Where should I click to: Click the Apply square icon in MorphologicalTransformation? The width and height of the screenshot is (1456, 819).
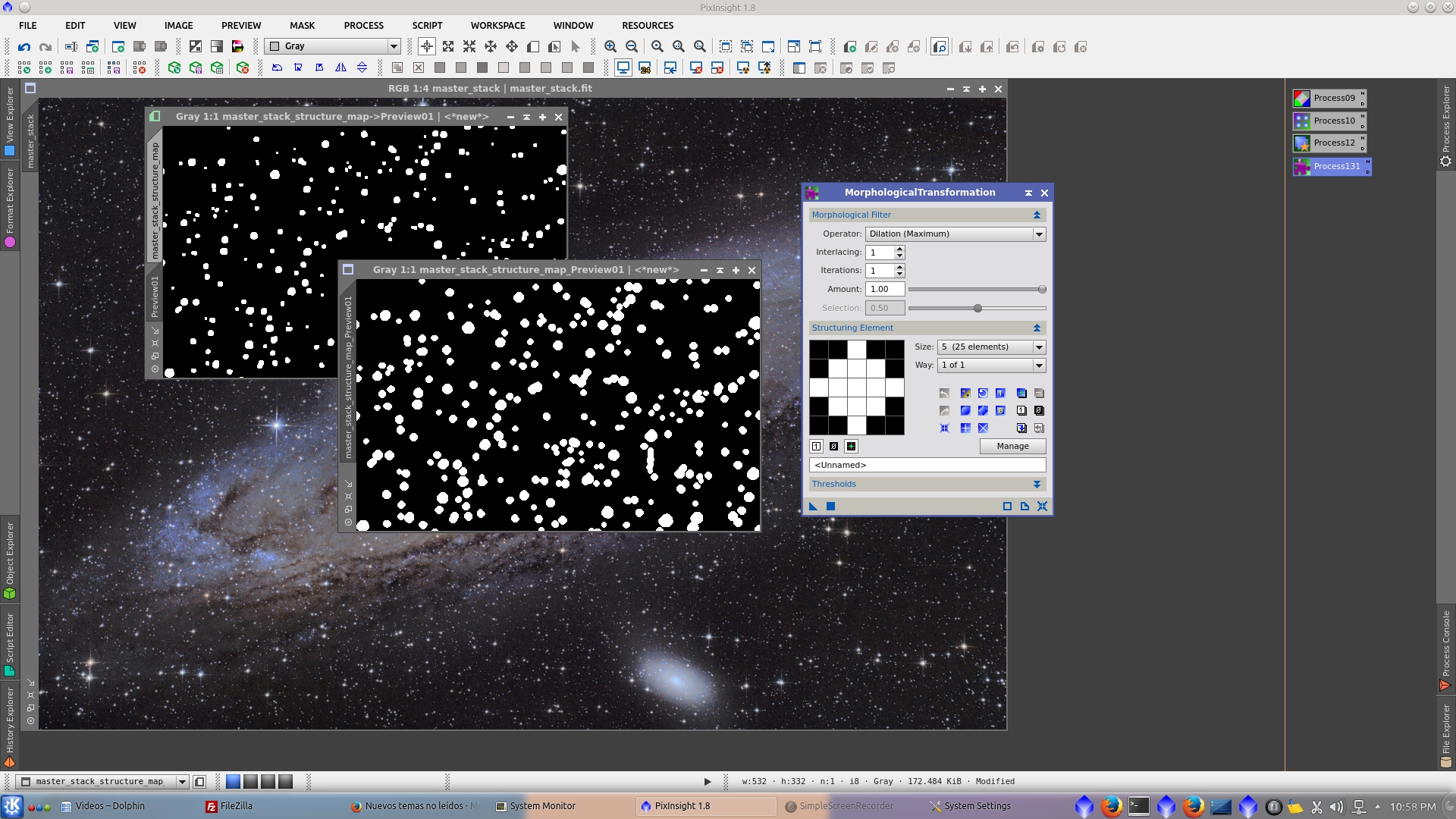click(831, 507)
